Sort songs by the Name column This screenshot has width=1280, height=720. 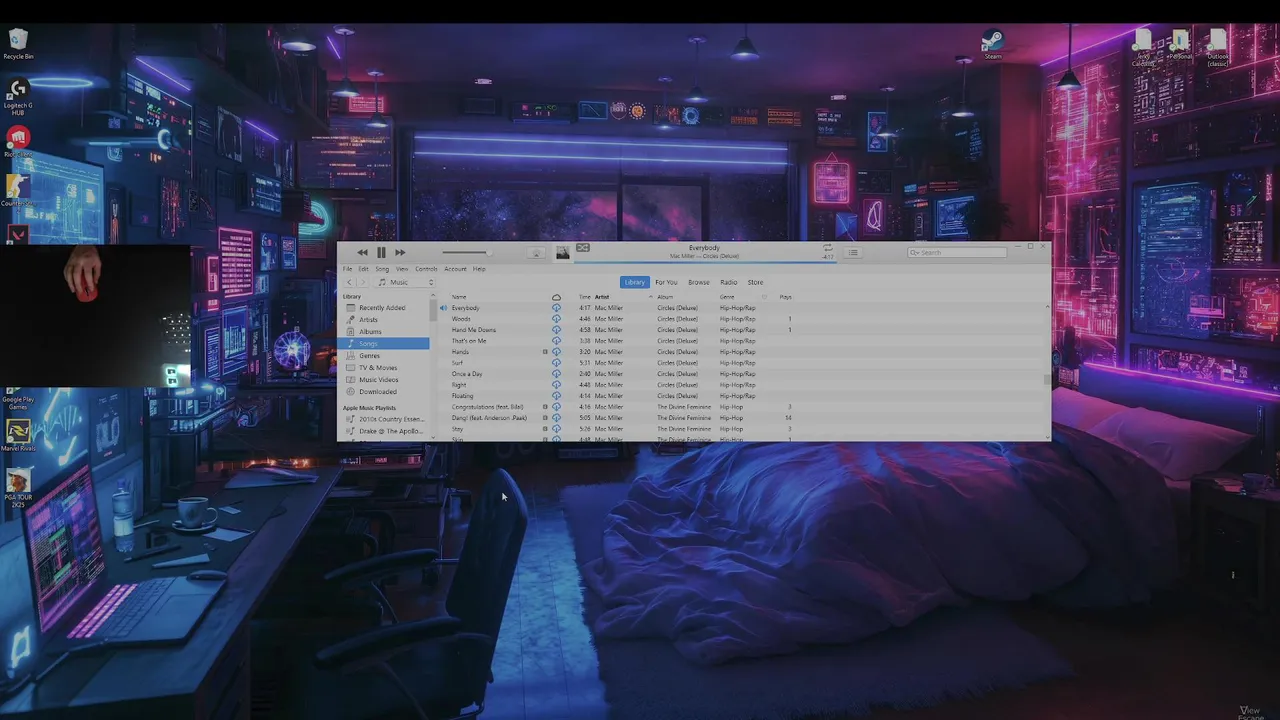coord(459,297)
